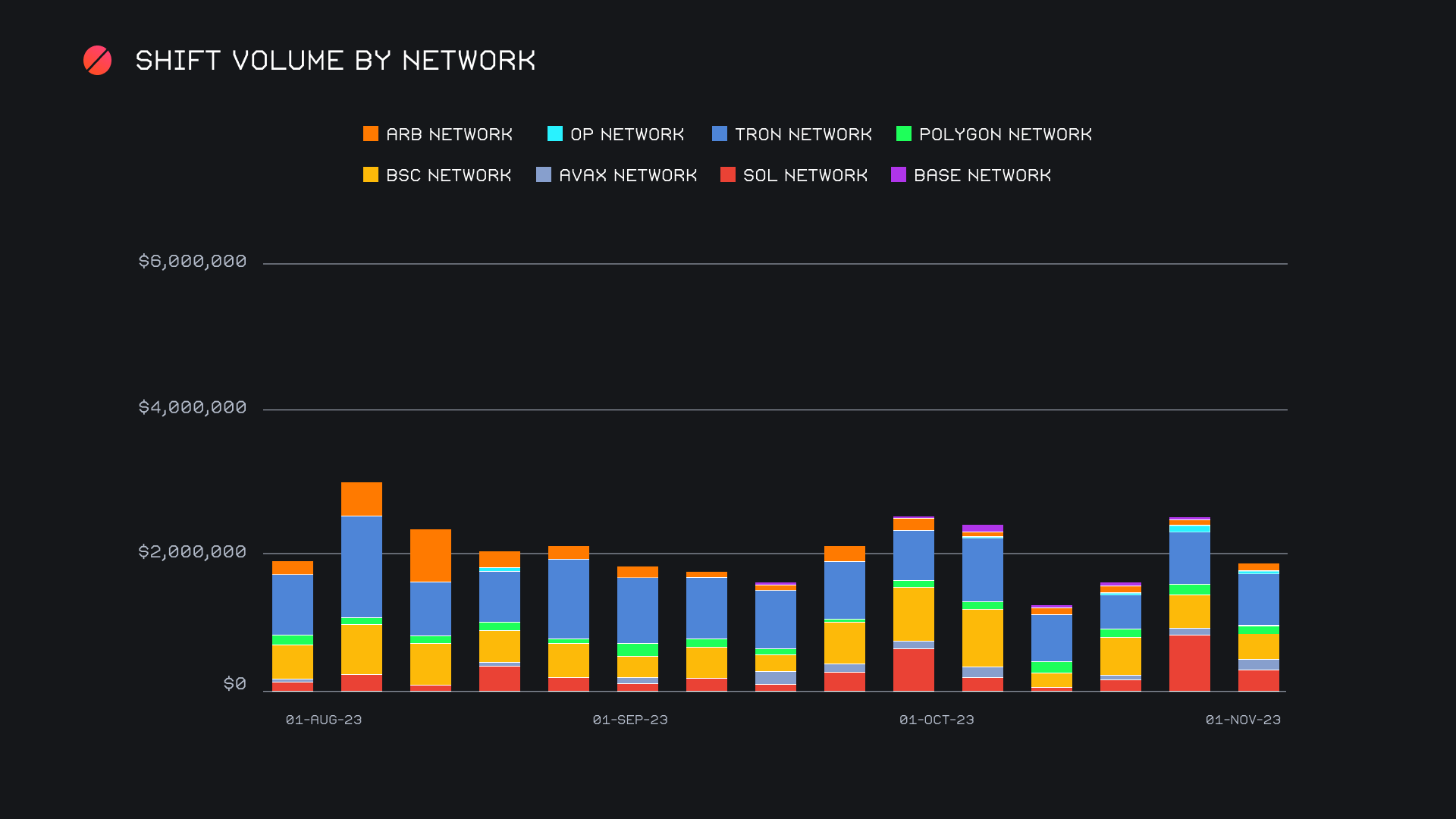This screenshot has height=819, width=1456.
Task: Click the red SideShift logo icon
Action: (97, 61)
